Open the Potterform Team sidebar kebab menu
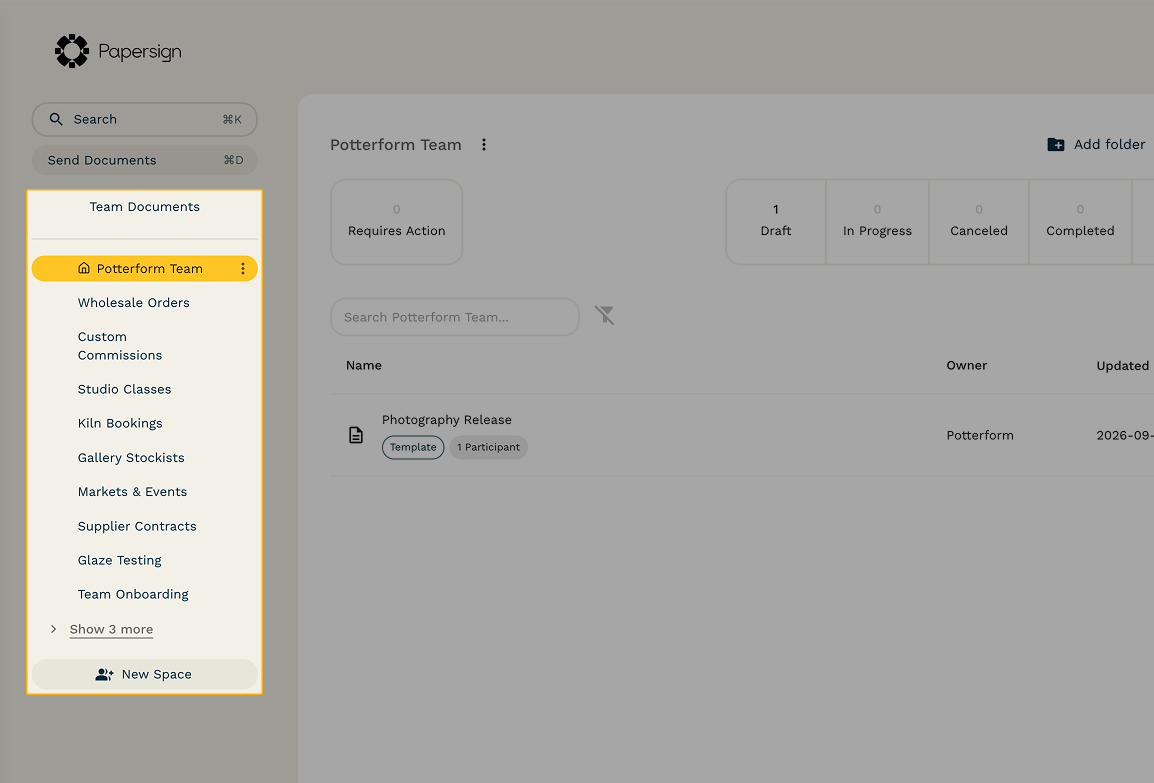This screenshot has height=783, width=1154. [x=243, y=269]
